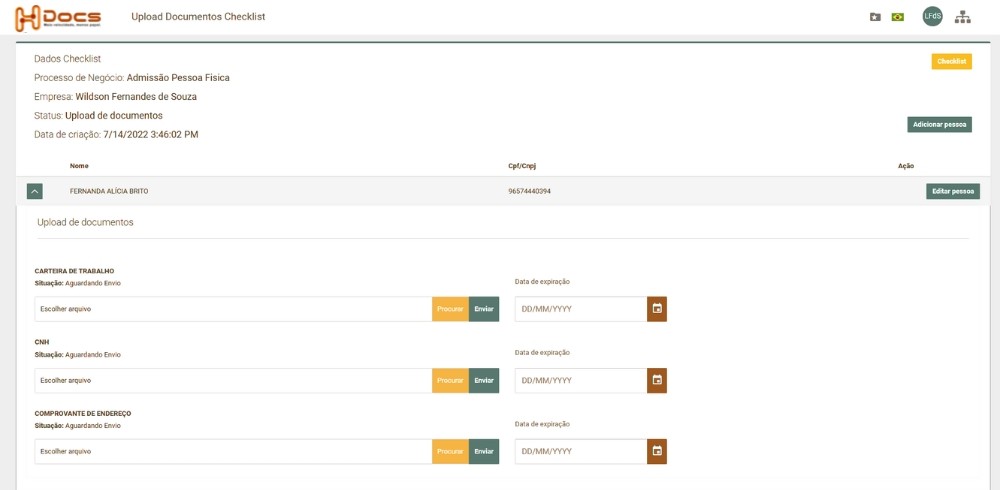Click the HDocs logo

(x=58, y=18)
